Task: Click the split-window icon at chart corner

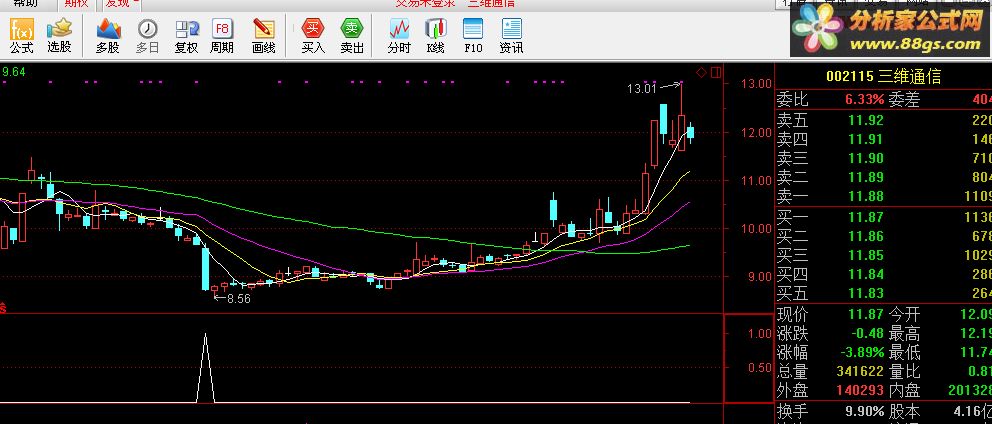Action: tap(716, 73)
